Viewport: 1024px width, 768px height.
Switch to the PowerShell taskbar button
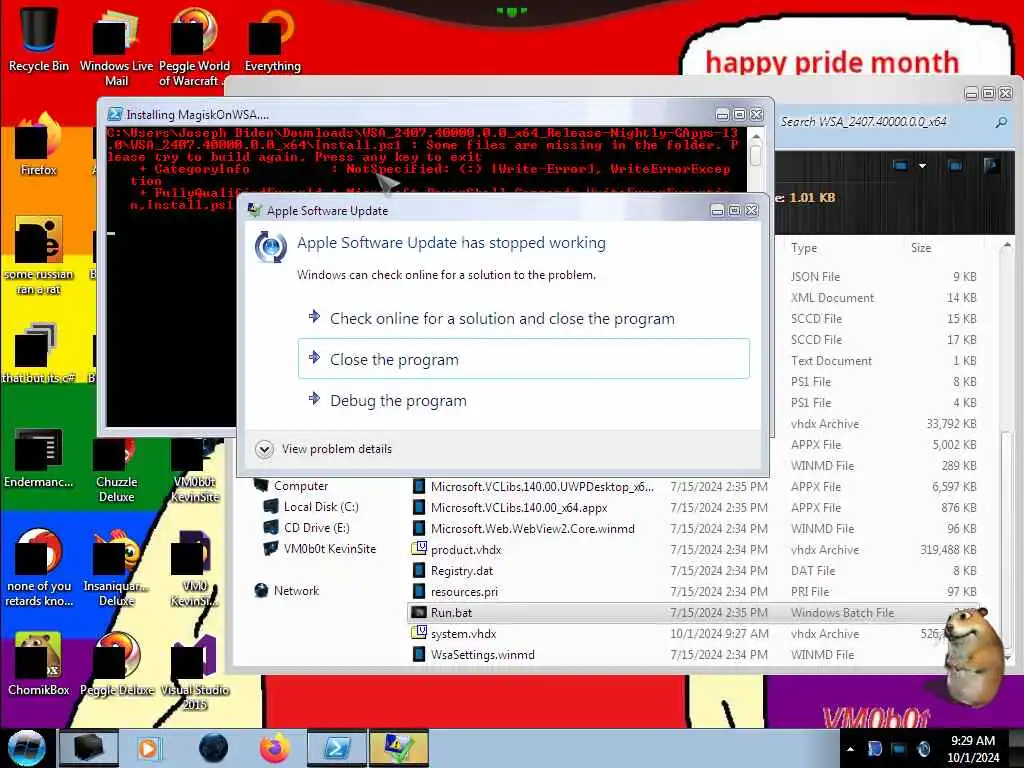tap(337, 748)
